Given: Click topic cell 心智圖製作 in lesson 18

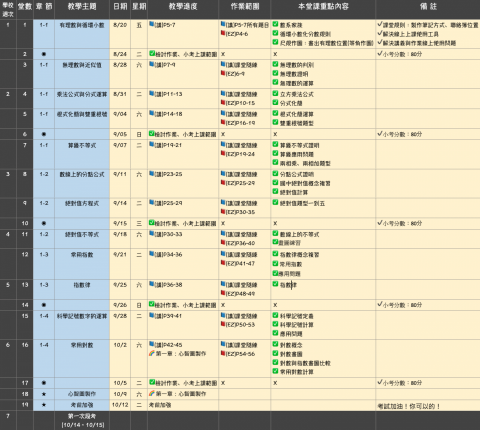Looking at the screenshot, I should 82,394.
